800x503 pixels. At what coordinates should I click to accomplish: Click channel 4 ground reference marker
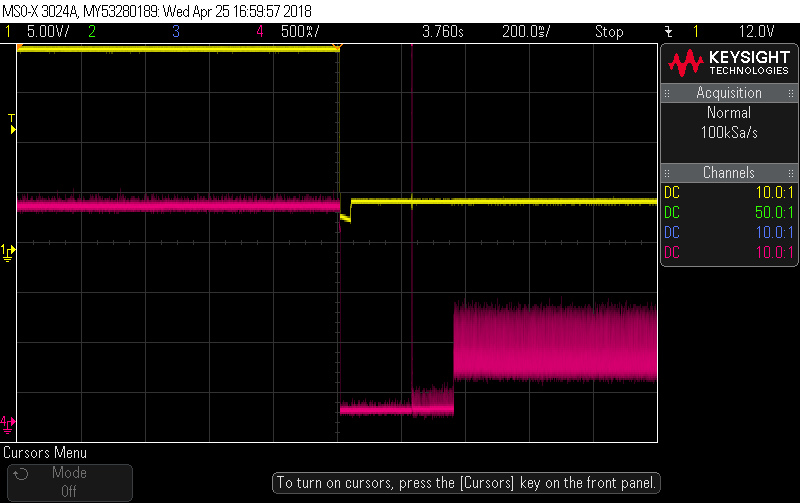pyautogui.click(x=8, y=424)
